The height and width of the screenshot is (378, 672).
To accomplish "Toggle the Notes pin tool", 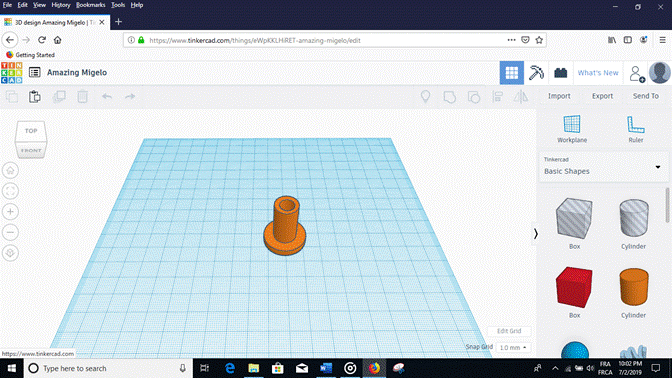I will click(x=425, y=97).
